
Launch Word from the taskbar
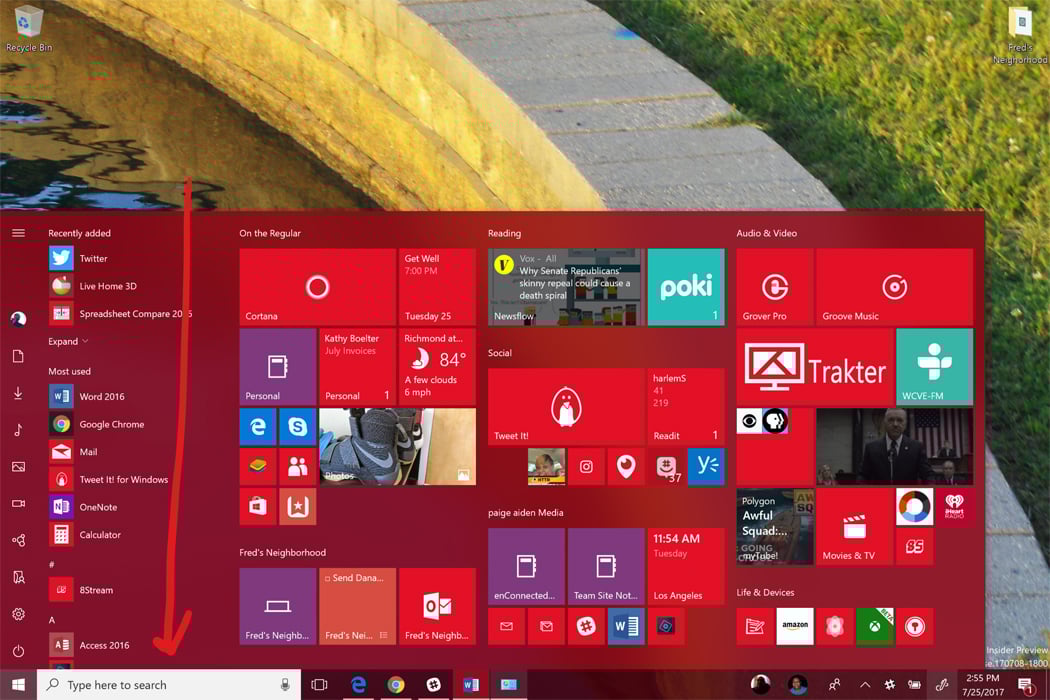pyautogui.click(x=471, y=685)
